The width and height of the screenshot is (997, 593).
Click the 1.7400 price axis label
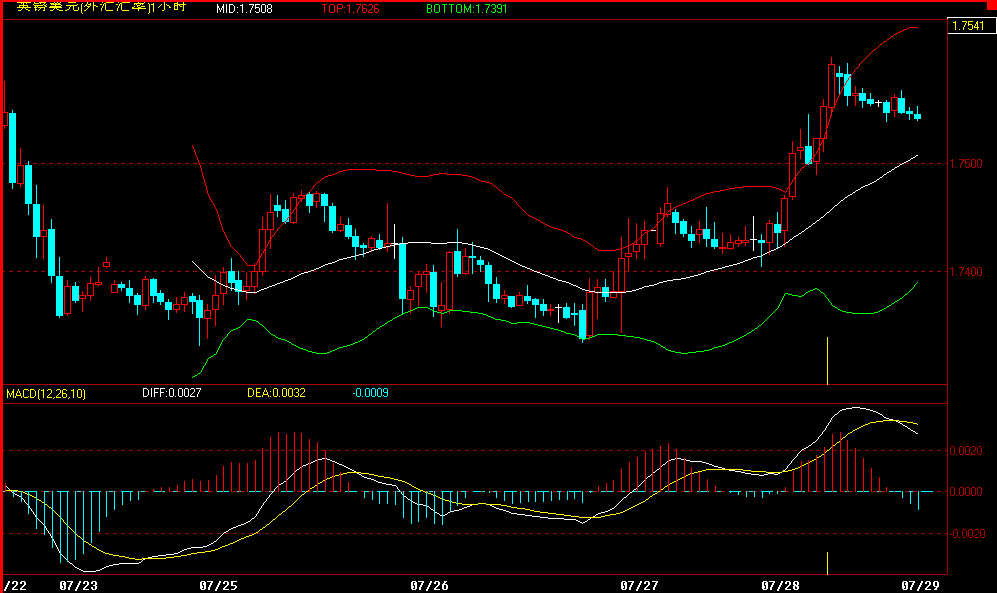tap(967, 271)
